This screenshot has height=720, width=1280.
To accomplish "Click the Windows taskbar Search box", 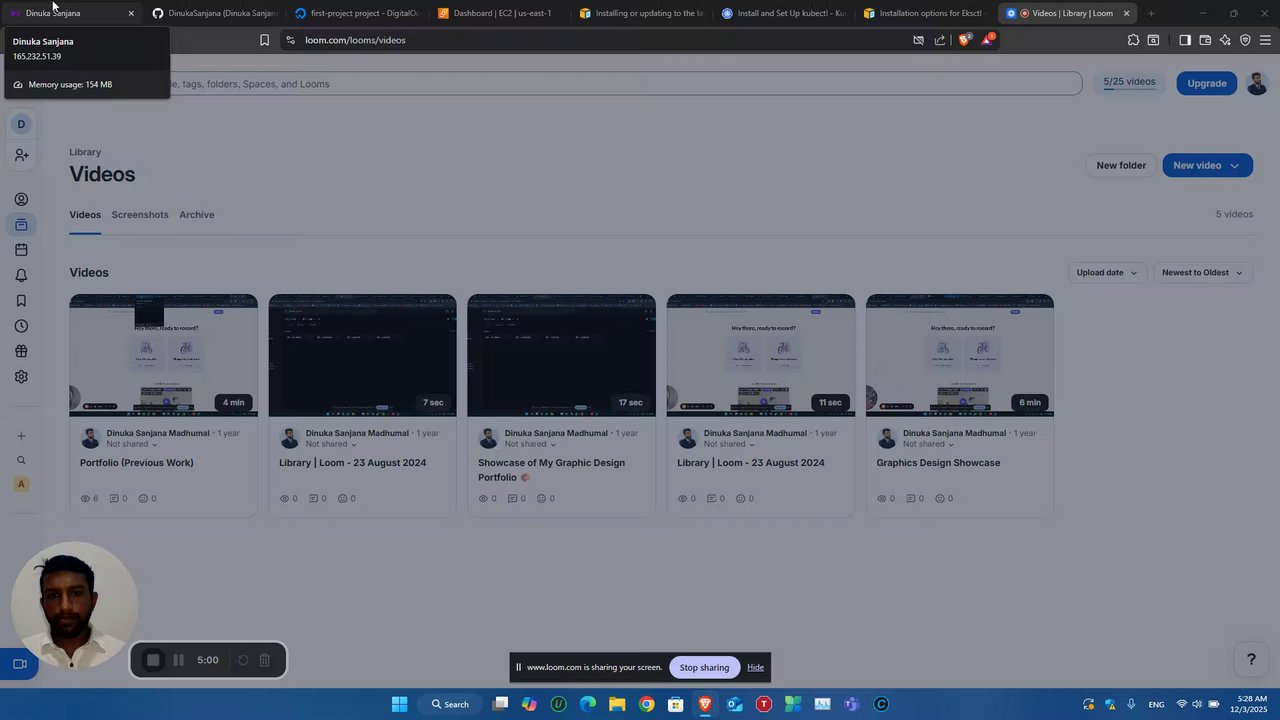I will [x=450, y=704].
